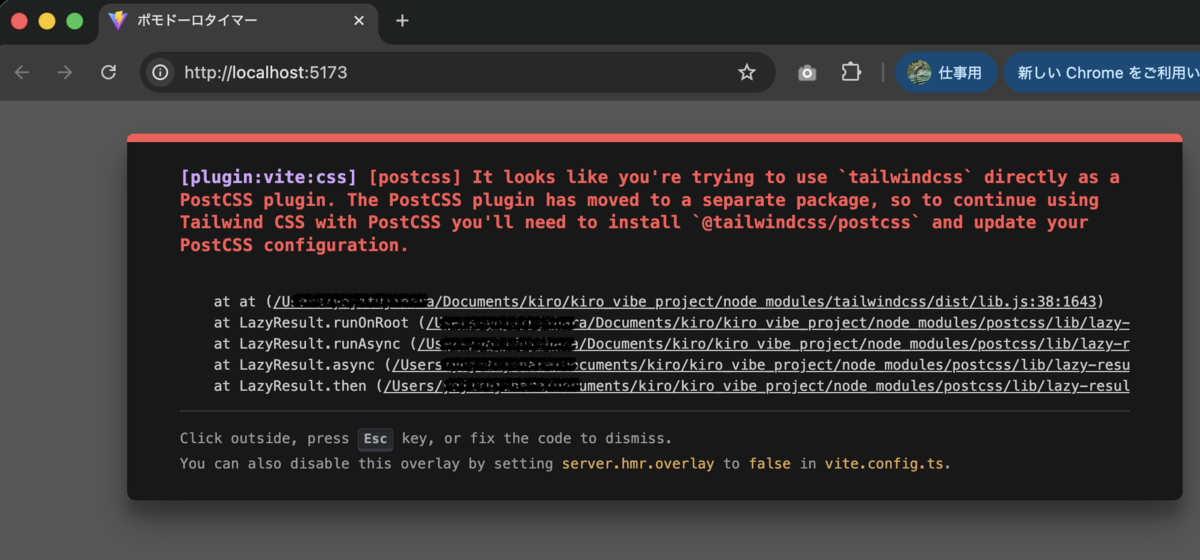Click the camera screenshot extension icon
Screen dimensions: 1200x560
[807, 72]
